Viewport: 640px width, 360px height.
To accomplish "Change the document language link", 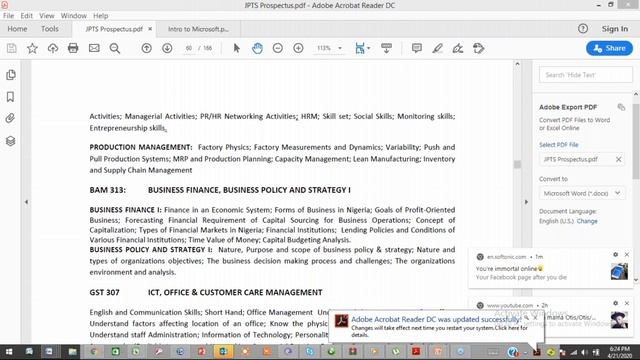I will [587, 221].
